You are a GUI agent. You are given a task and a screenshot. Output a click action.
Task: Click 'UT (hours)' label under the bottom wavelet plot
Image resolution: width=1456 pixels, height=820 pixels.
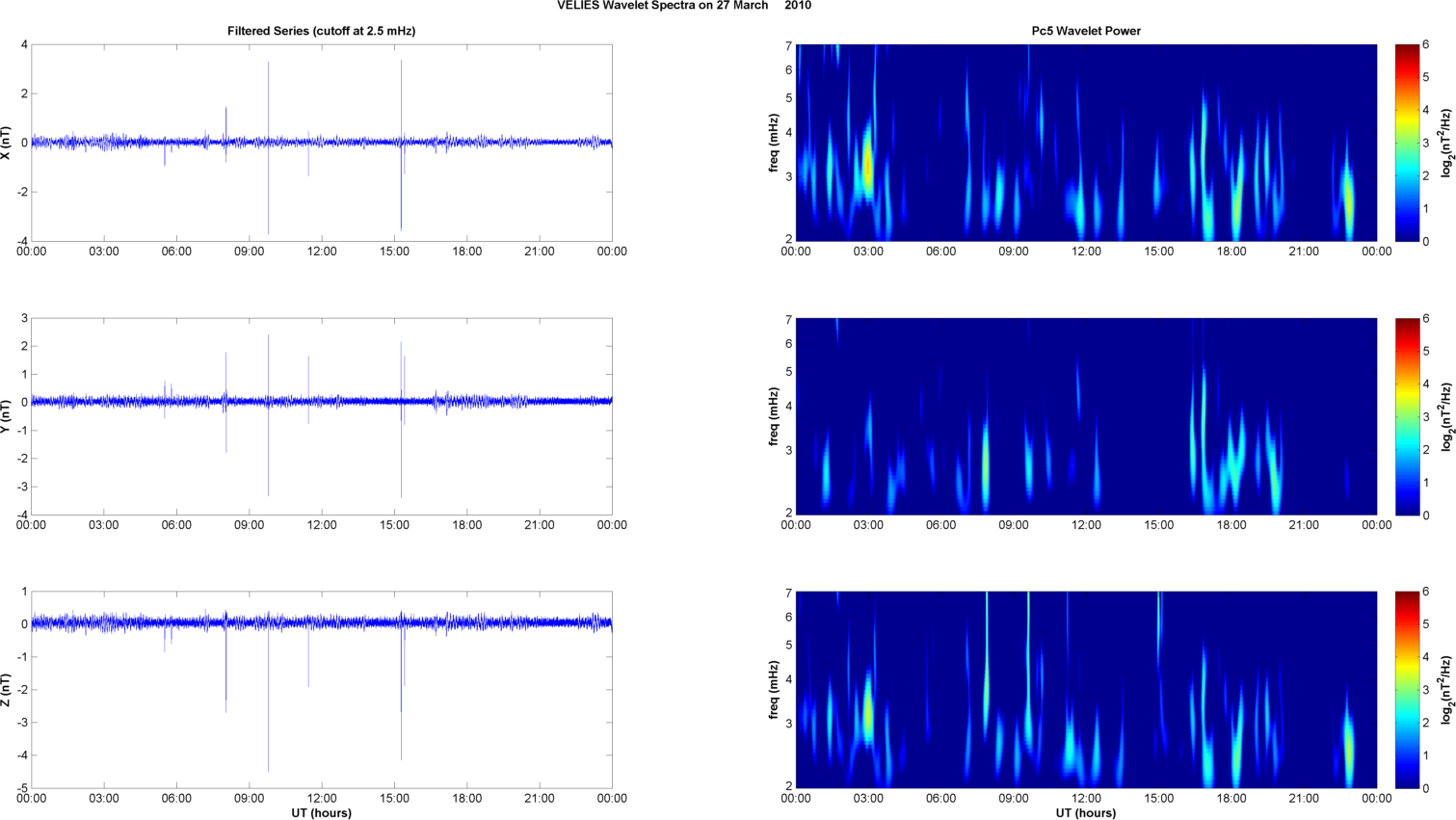click(x=1086, y=813)
